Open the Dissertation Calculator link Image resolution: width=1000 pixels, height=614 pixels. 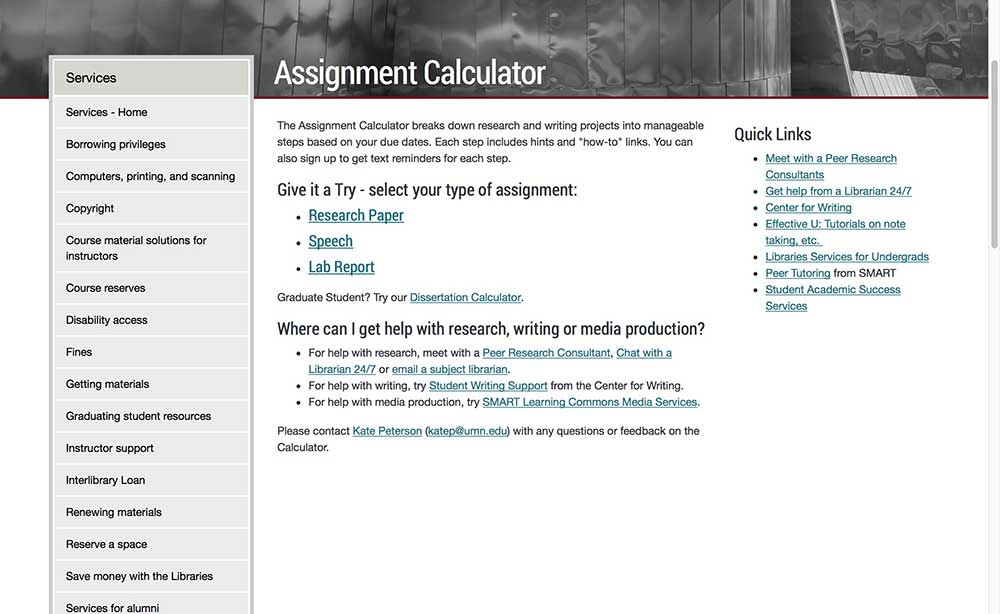pos(466,297)
